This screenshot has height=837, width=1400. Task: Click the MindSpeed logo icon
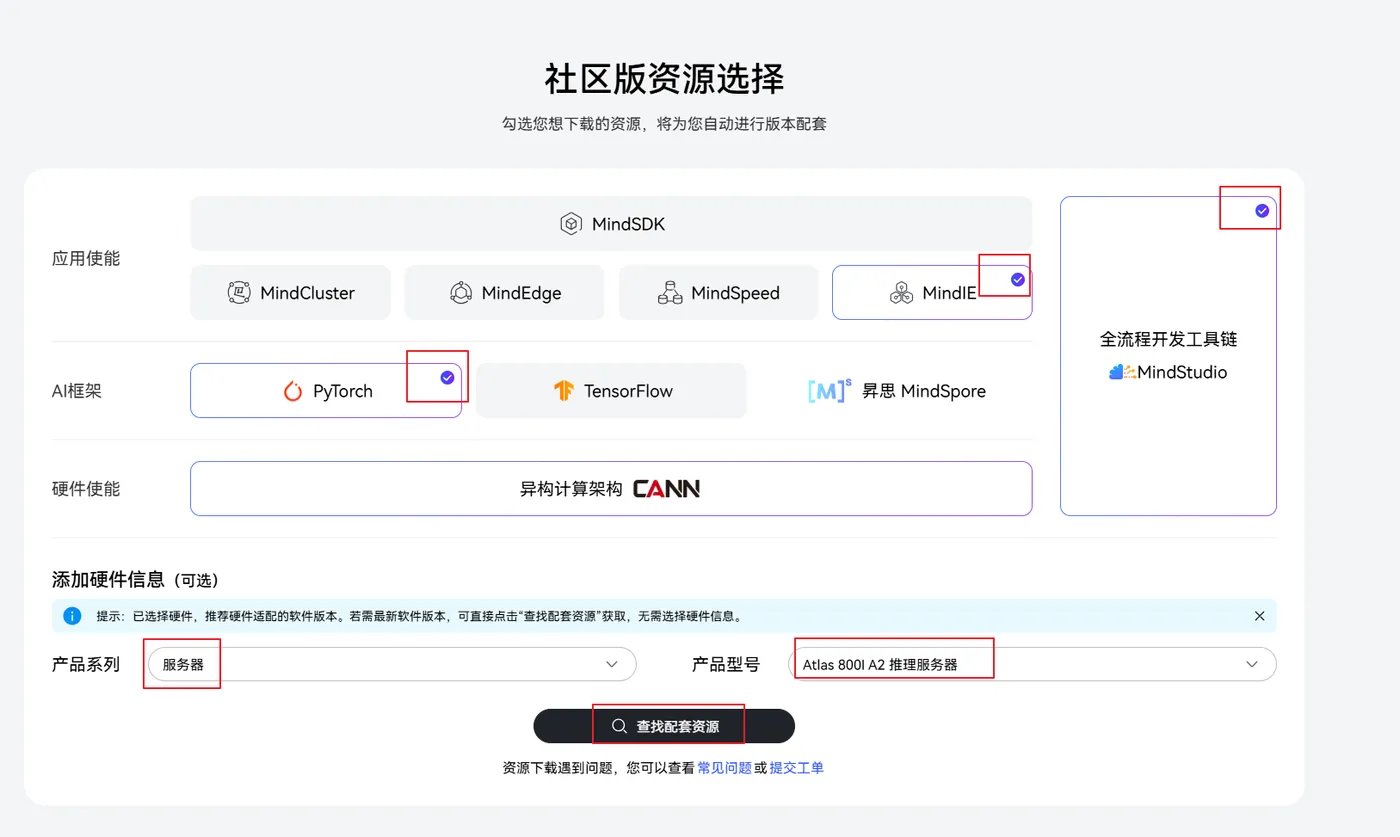(x=670, y=293)
